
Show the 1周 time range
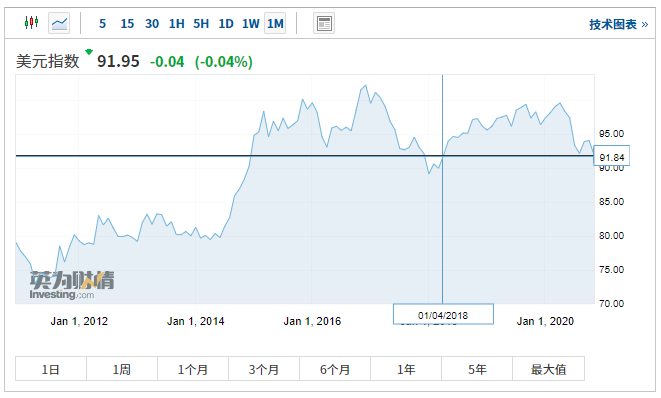click(122, 369)
